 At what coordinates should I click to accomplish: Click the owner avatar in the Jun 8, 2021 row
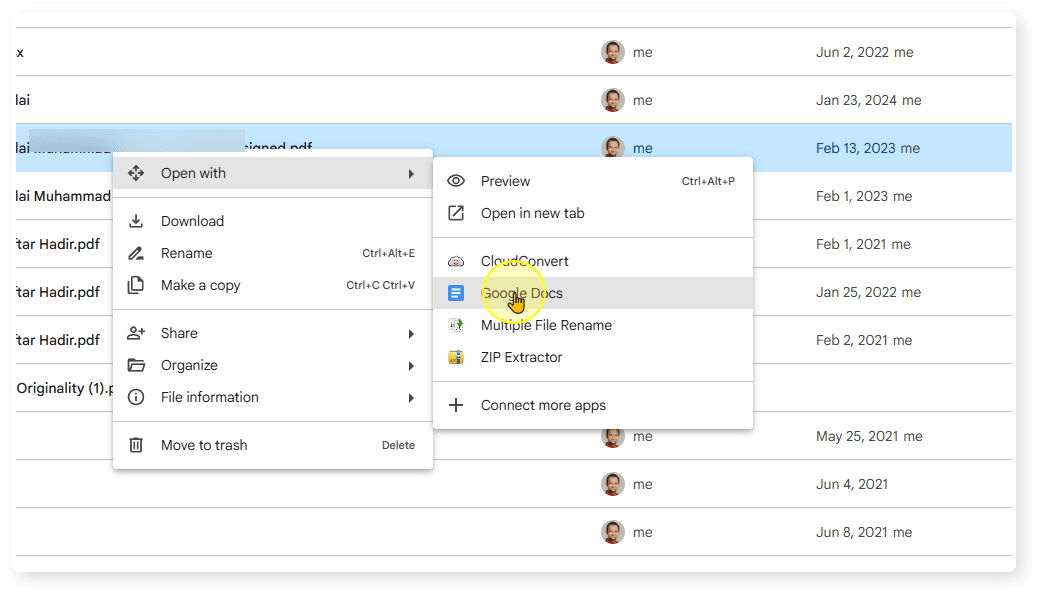click(613, 532)
